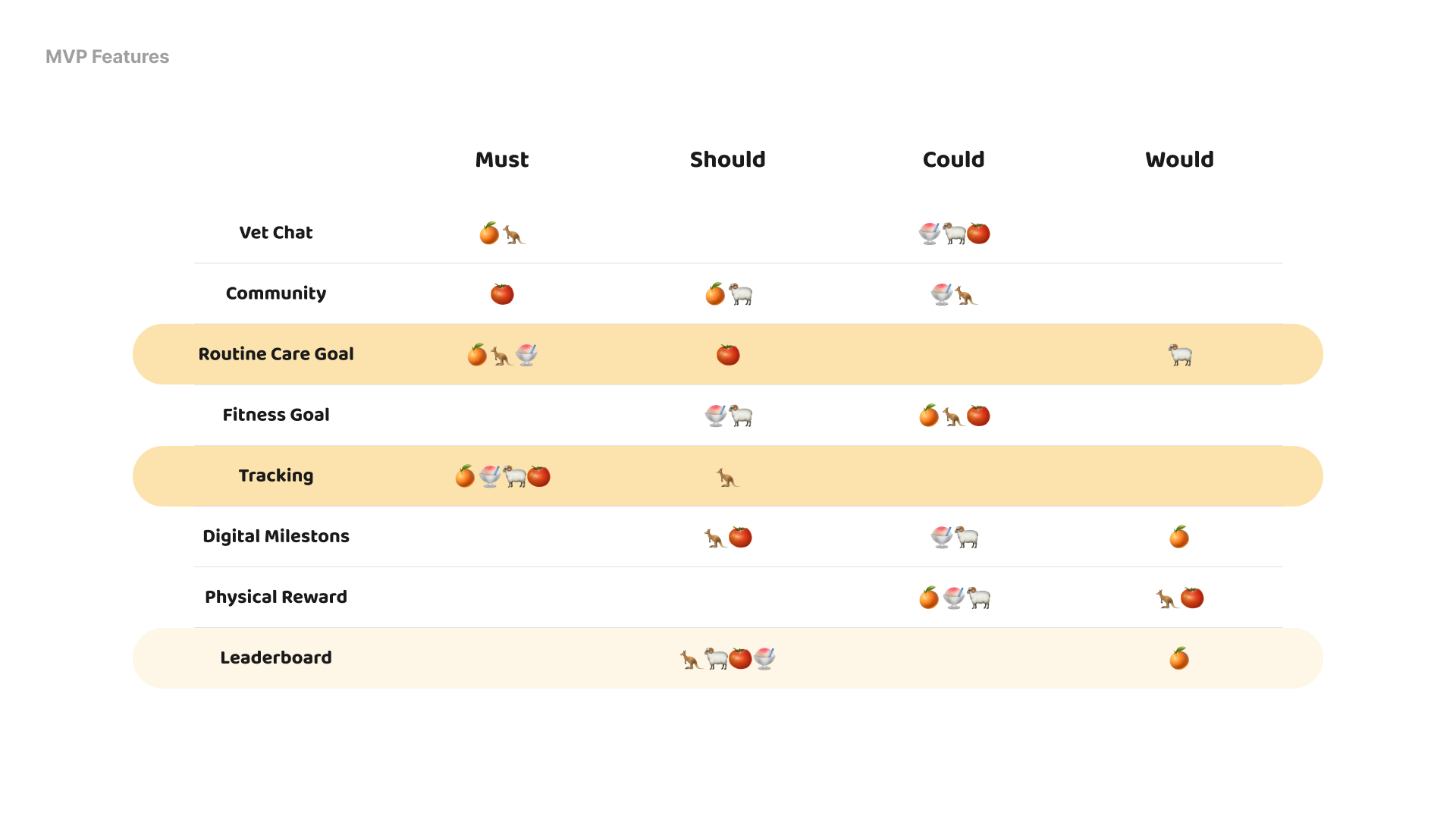
Task: Click the sheep in Routine Care Goal Would
Action: point(1180,355)
